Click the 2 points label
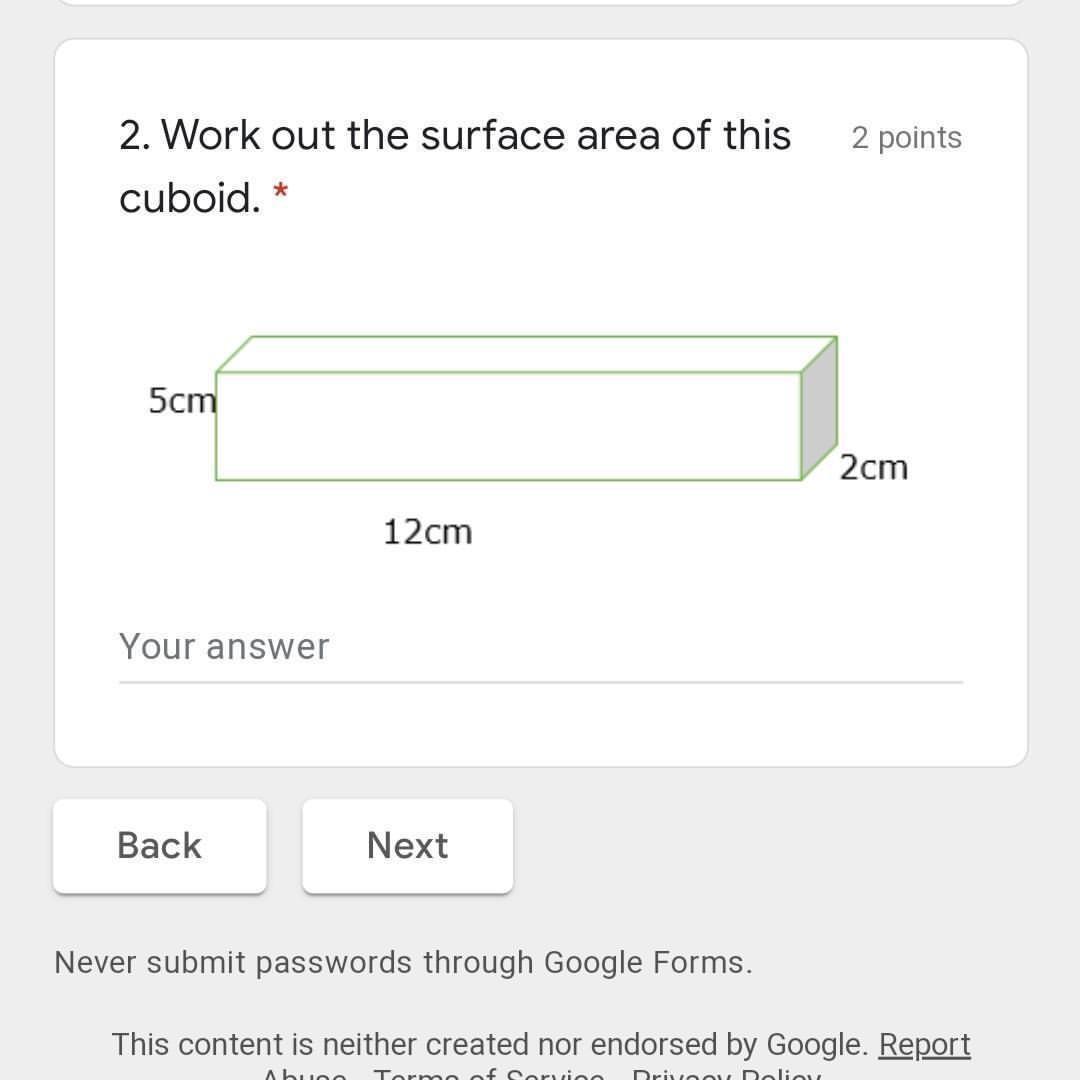The width and height of the screenshot is (1080, 1080). tap(906, 138)
